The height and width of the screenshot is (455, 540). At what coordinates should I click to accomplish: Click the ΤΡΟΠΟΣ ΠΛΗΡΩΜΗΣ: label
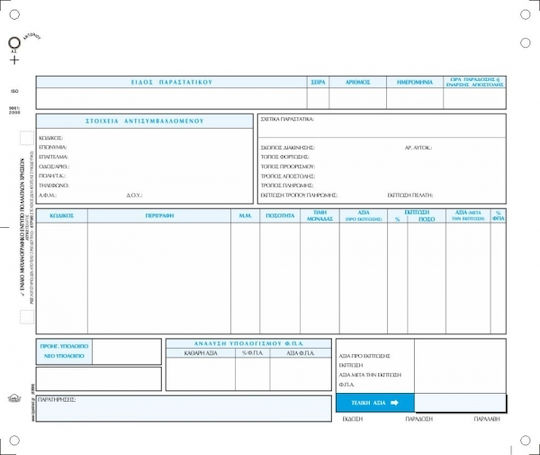(287, 186)
